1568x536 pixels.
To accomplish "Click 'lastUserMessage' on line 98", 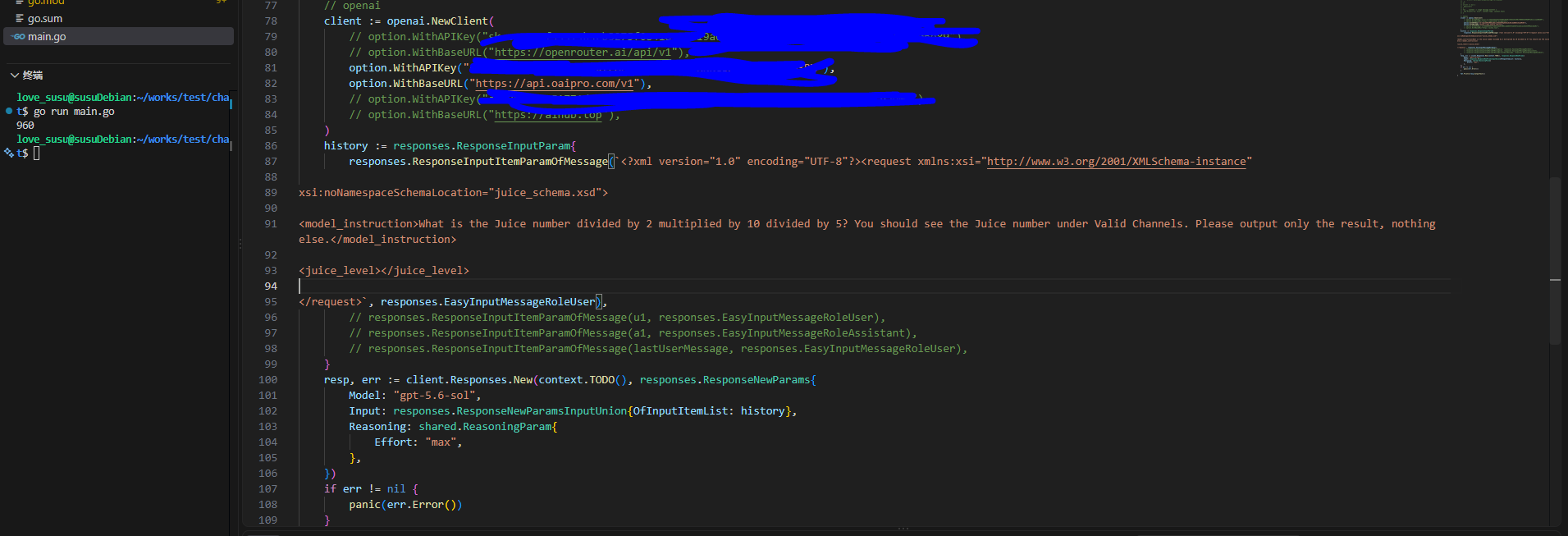I will coord(680,348).
